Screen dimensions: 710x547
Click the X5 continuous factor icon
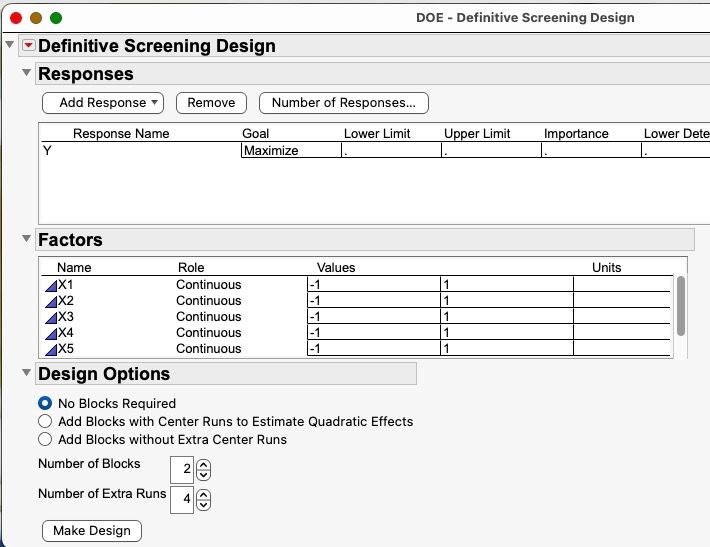click(51, 349)
